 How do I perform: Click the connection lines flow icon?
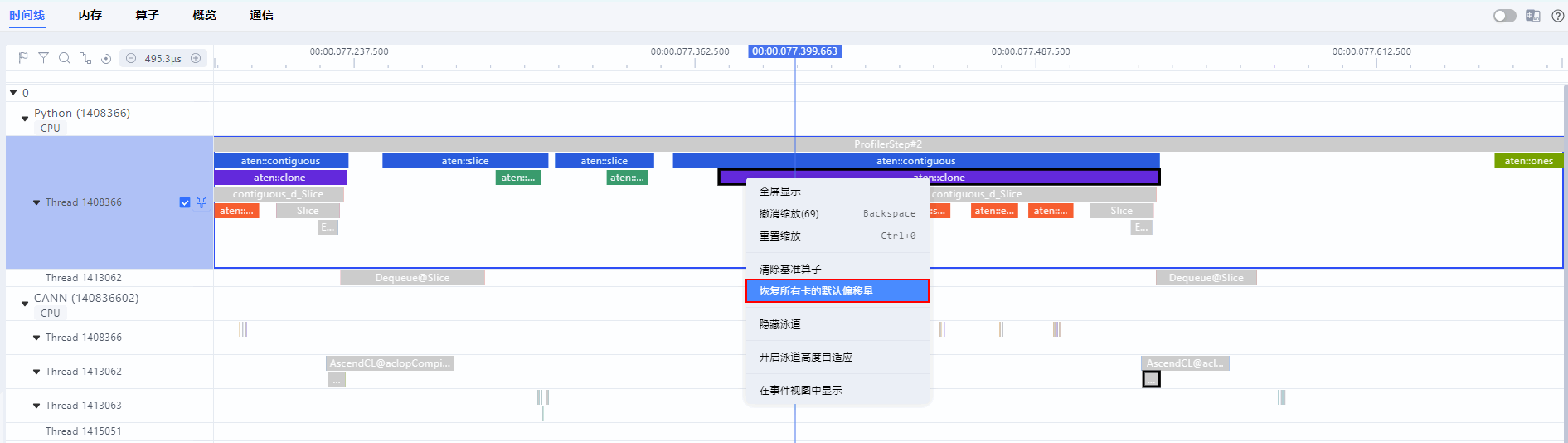[85, 58]
